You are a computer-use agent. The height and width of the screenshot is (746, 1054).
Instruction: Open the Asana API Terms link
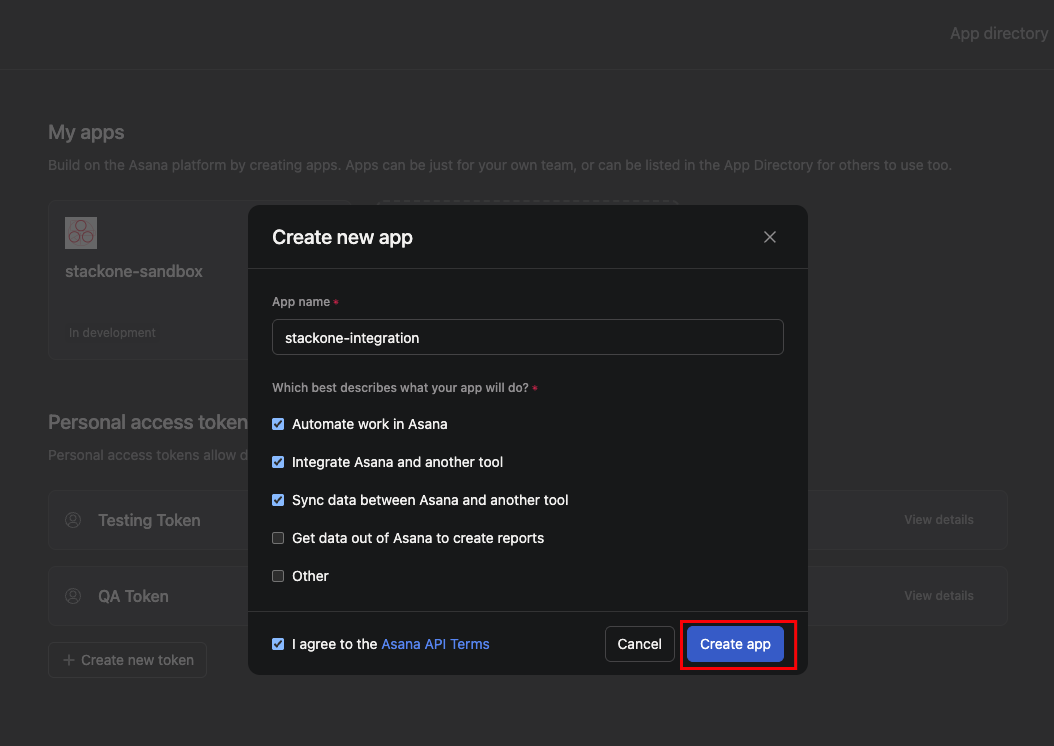[435, 644]
